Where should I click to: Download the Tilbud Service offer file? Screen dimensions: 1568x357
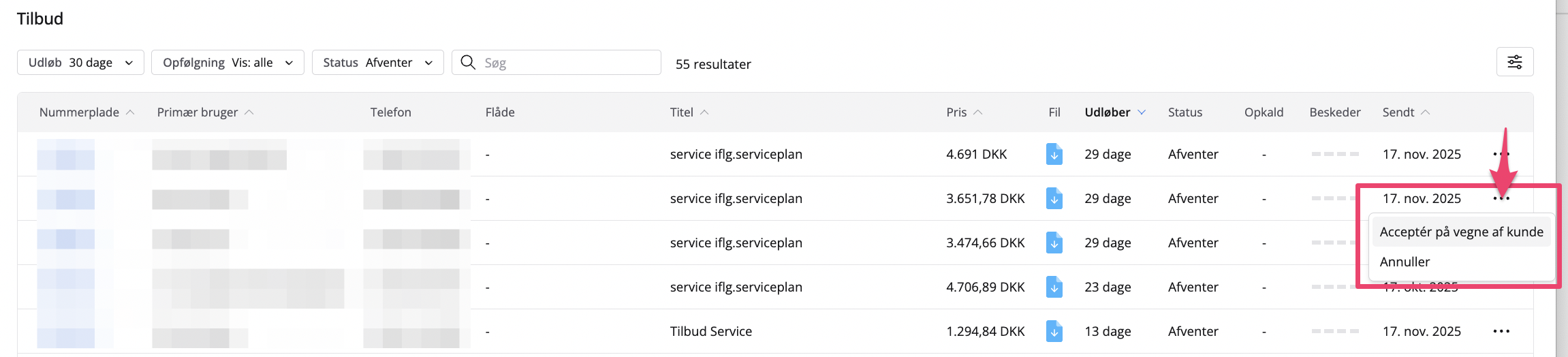pyautogui.click(x=1054, y=331)
